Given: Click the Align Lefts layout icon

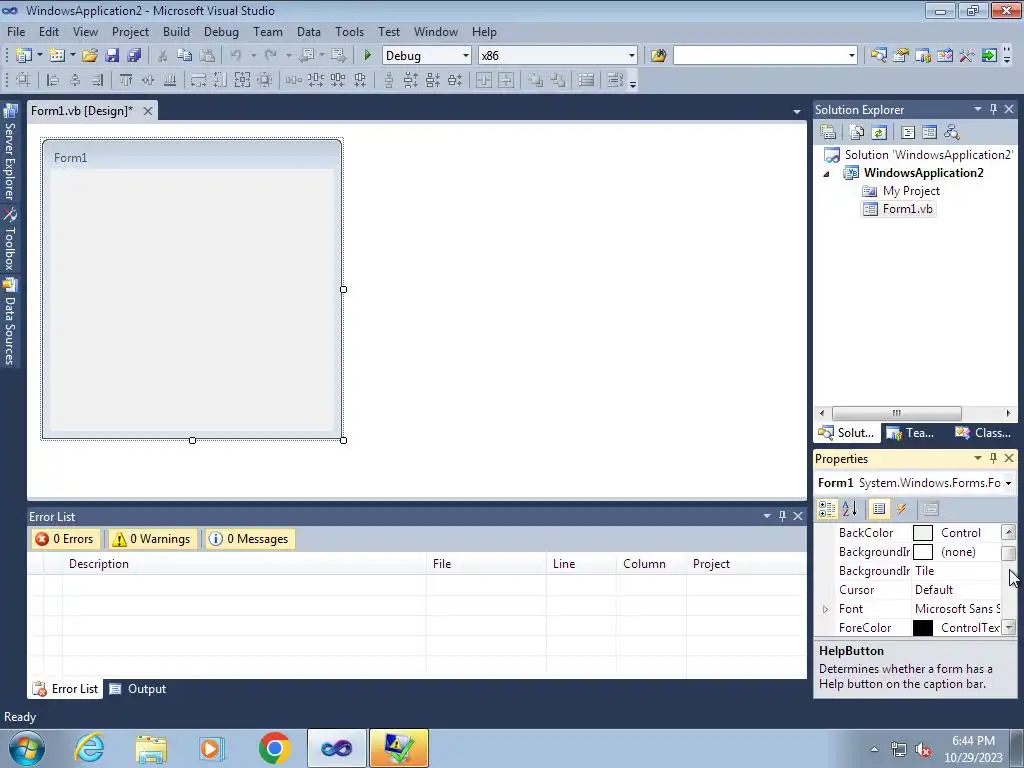Looking at the screenshot, I should pos(53,80).
